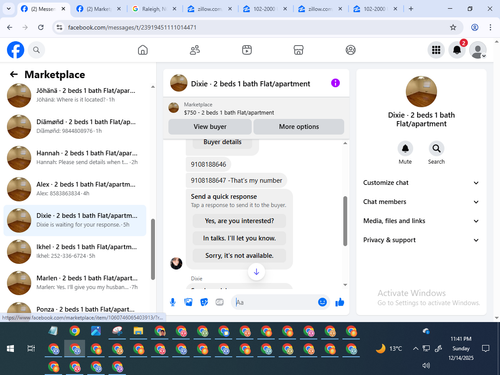Open the Hannah conversation

coord(75,158)
